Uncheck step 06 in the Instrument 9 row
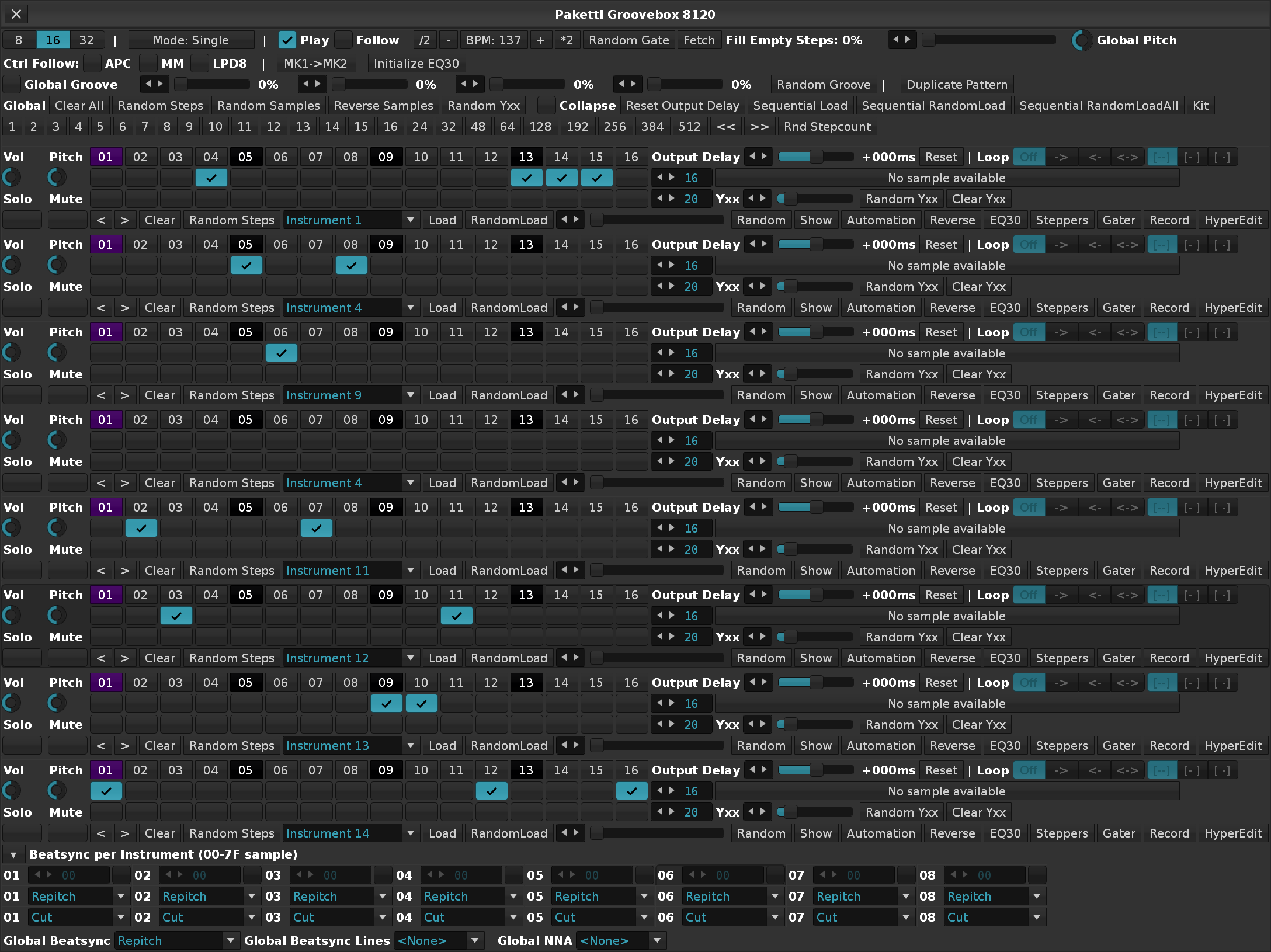1271x952 pixels. pos(282,353)
